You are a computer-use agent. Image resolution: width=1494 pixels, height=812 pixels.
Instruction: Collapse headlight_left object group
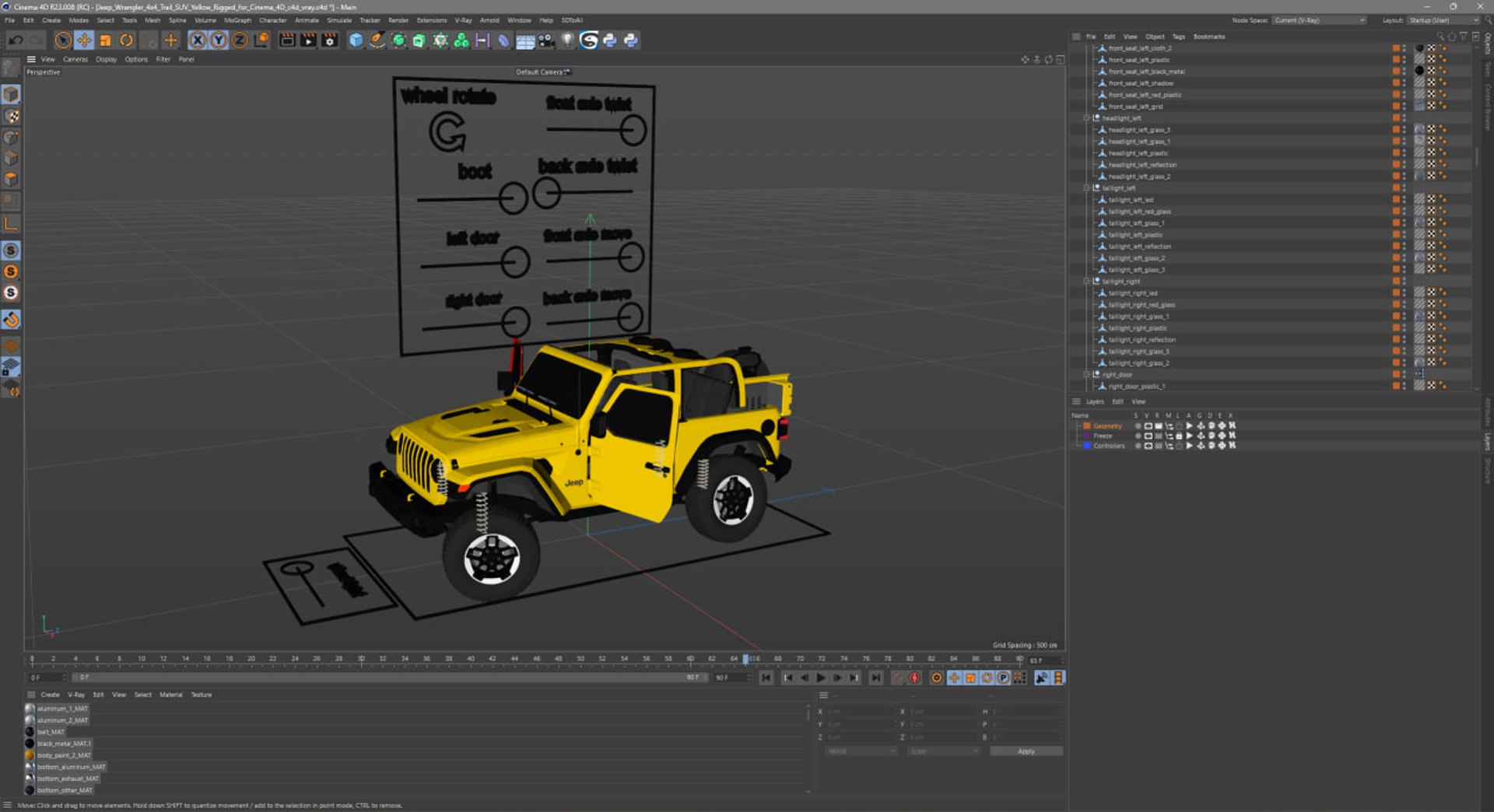(x=1087, y=118)
